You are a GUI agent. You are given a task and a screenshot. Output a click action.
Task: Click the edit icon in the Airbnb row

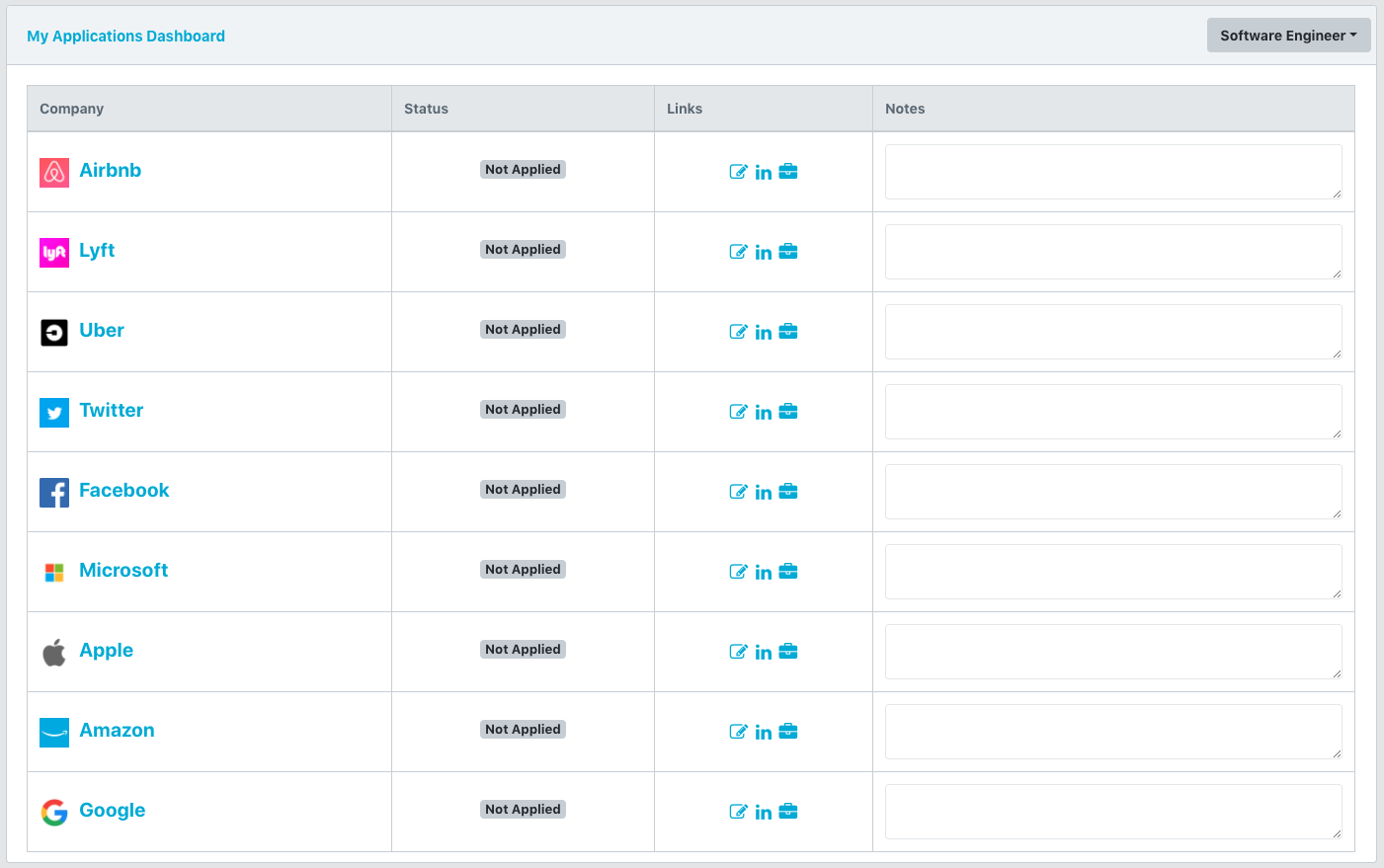(738, 172)
